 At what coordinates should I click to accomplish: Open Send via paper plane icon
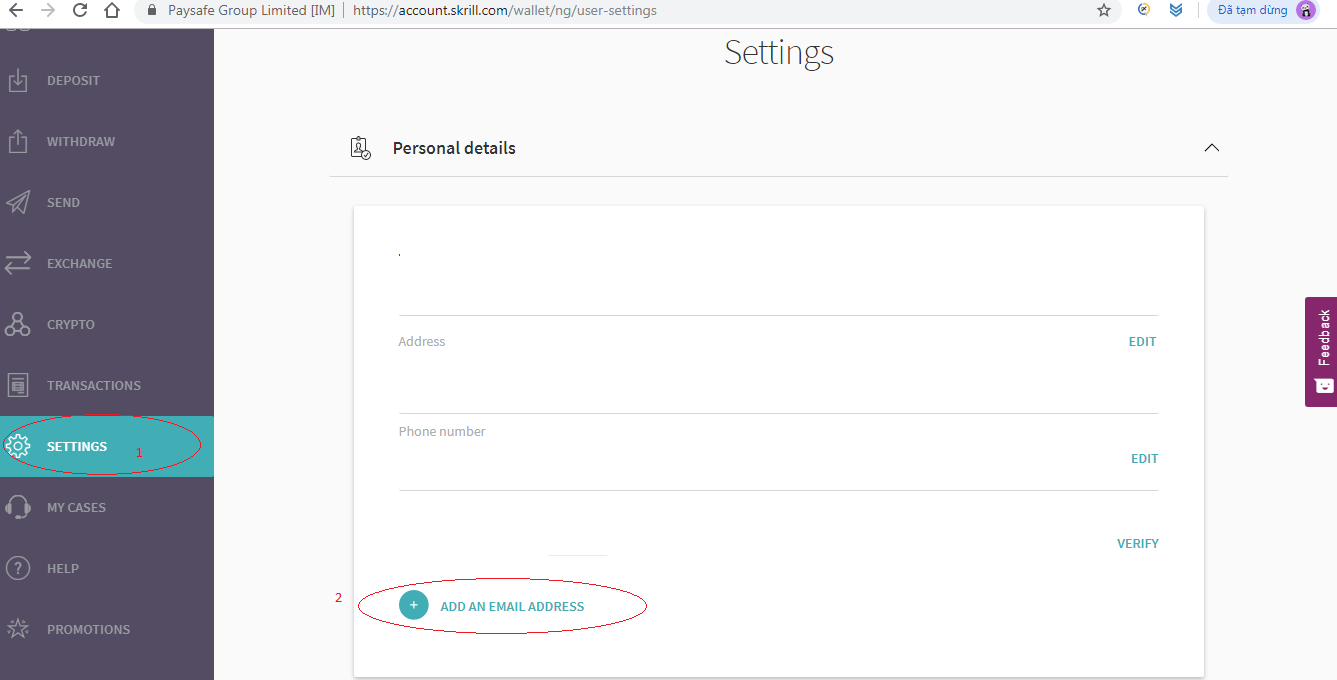point(18,203)
